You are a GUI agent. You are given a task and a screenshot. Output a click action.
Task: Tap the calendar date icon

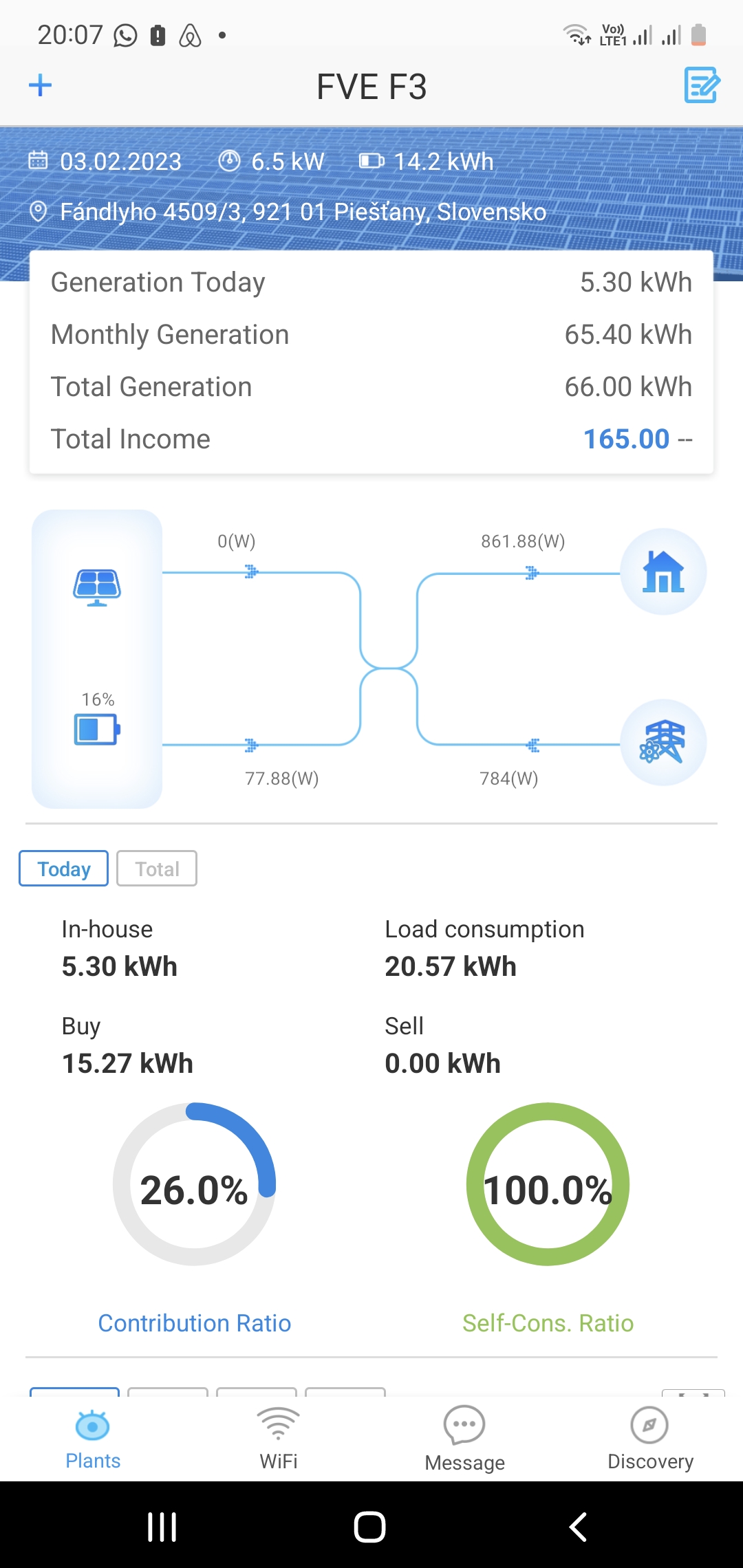(38, 161)
